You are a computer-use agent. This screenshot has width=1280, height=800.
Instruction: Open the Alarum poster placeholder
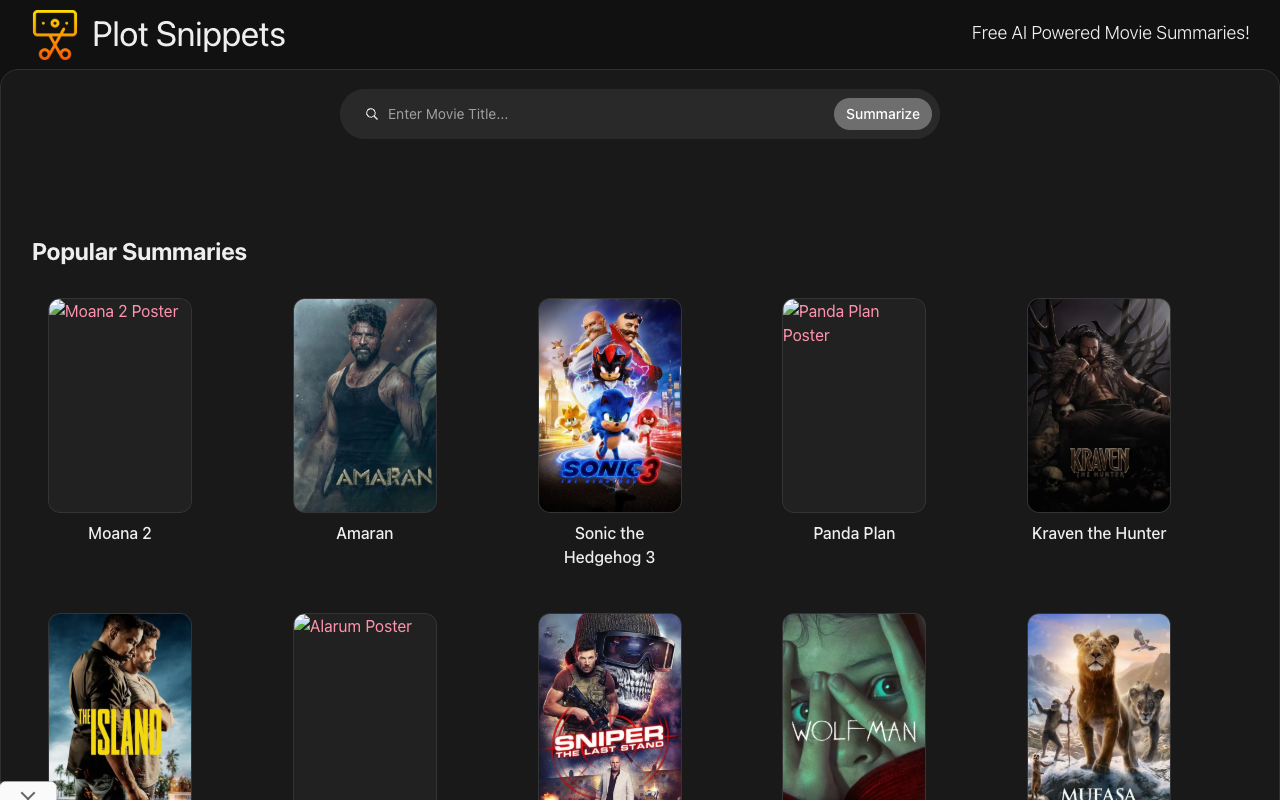pyautogui.click(x=365, y=707)
